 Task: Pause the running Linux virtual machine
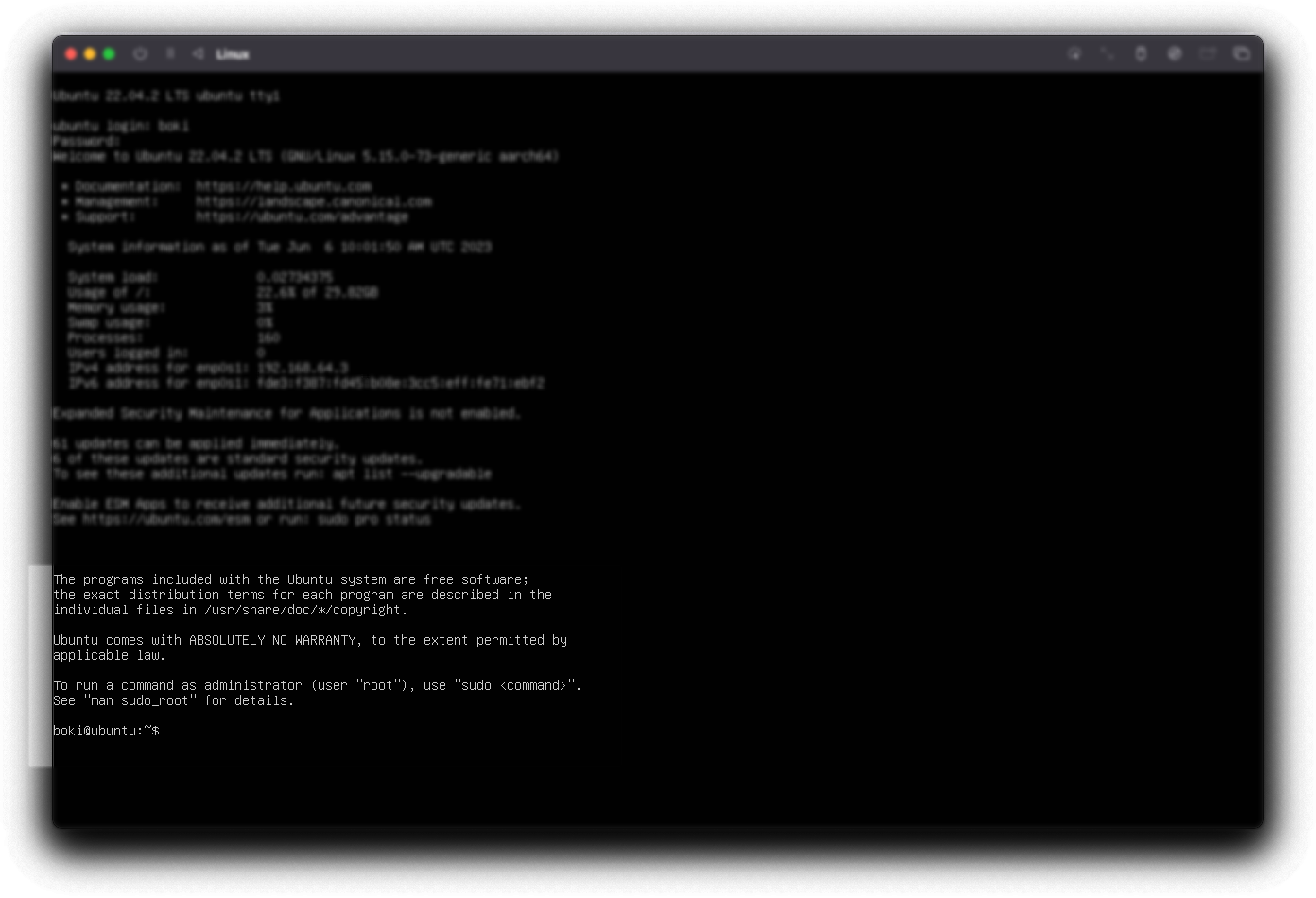(x=170, y=54)
